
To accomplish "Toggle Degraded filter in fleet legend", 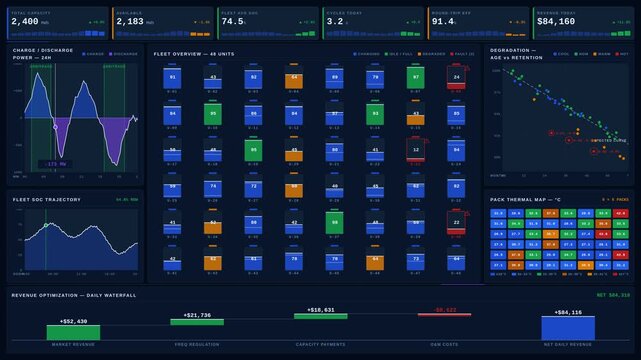I will pos(432,54).
